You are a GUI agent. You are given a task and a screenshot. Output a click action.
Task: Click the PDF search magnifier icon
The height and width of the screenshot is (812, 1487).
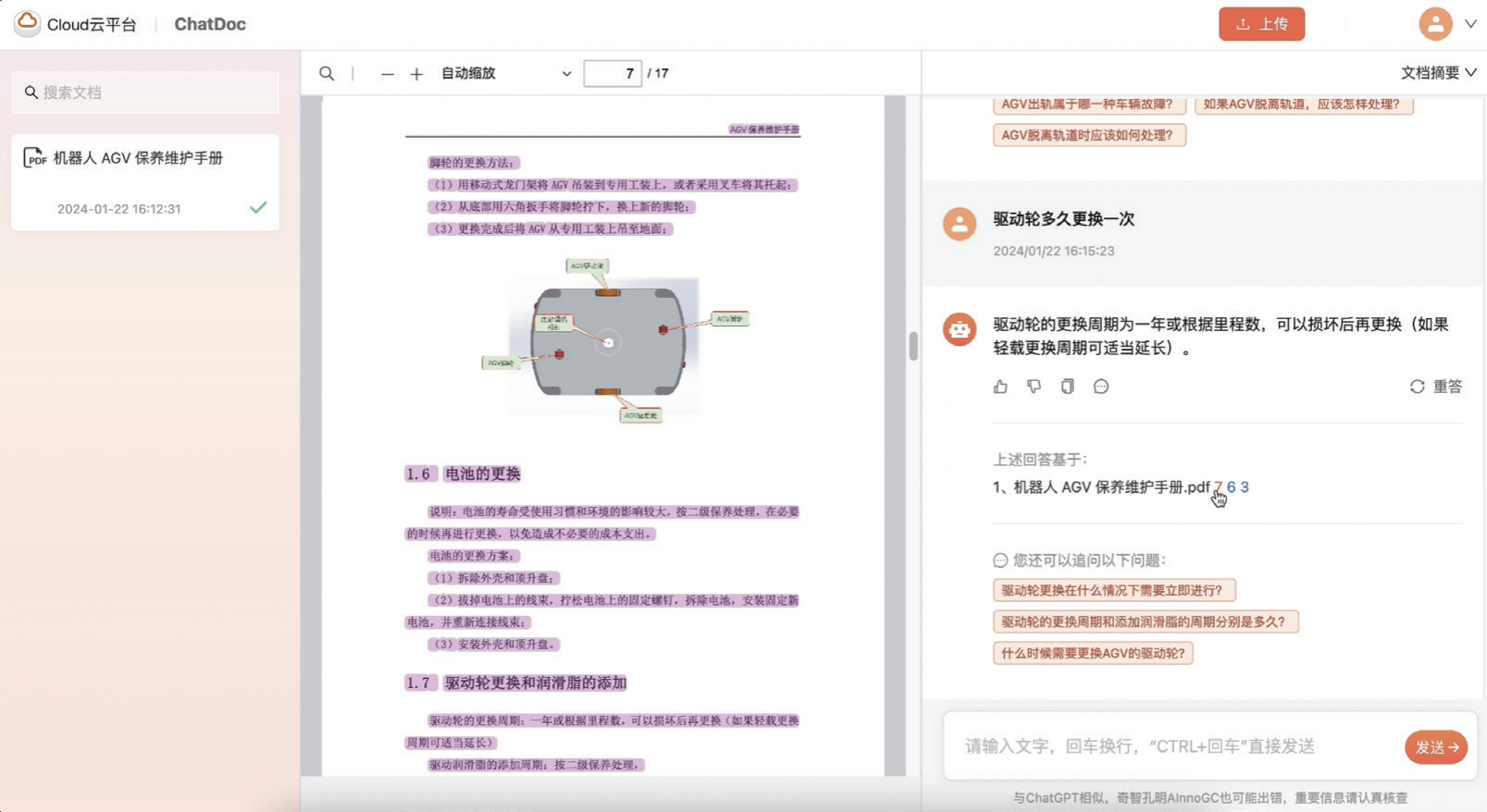(327, 73)
